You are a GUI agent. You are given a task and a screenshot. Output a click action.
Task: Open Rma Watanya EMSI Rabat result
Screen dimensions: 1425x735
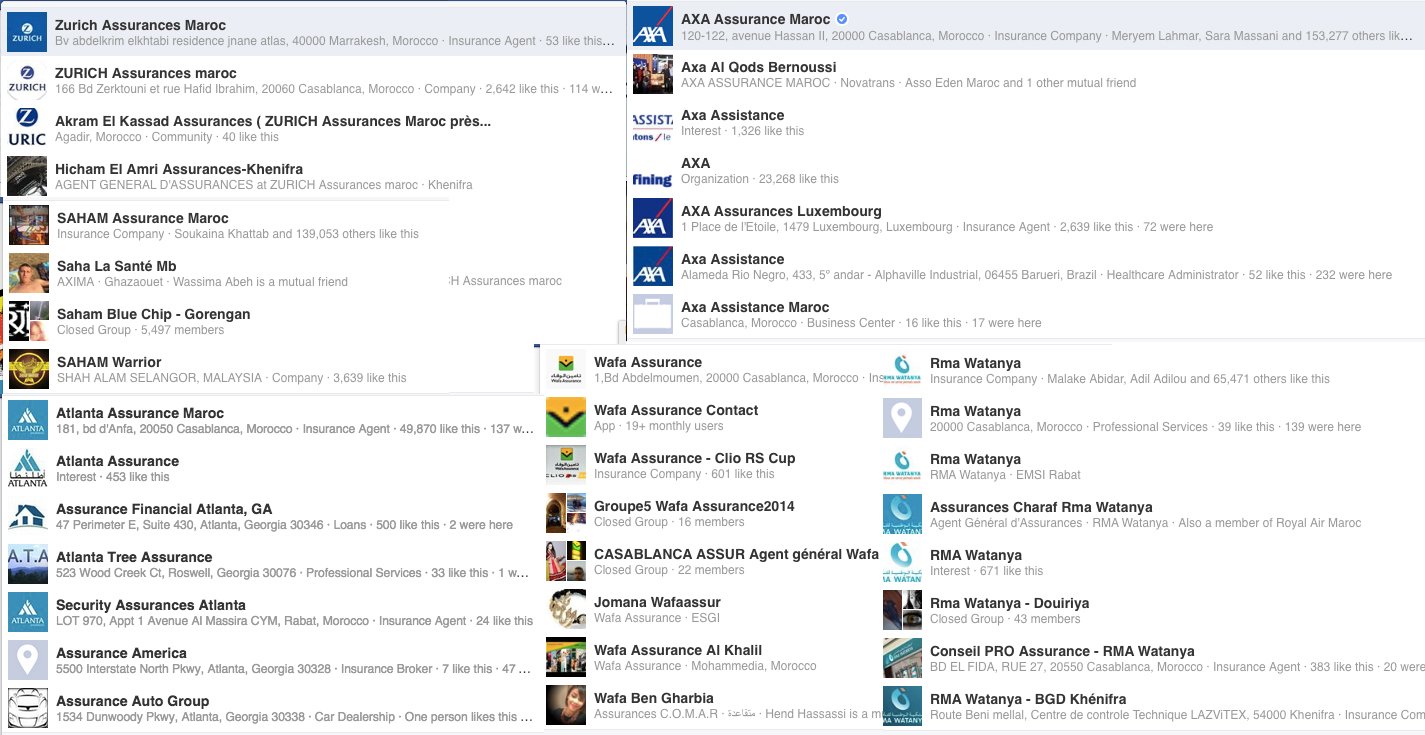point(1153,466)
